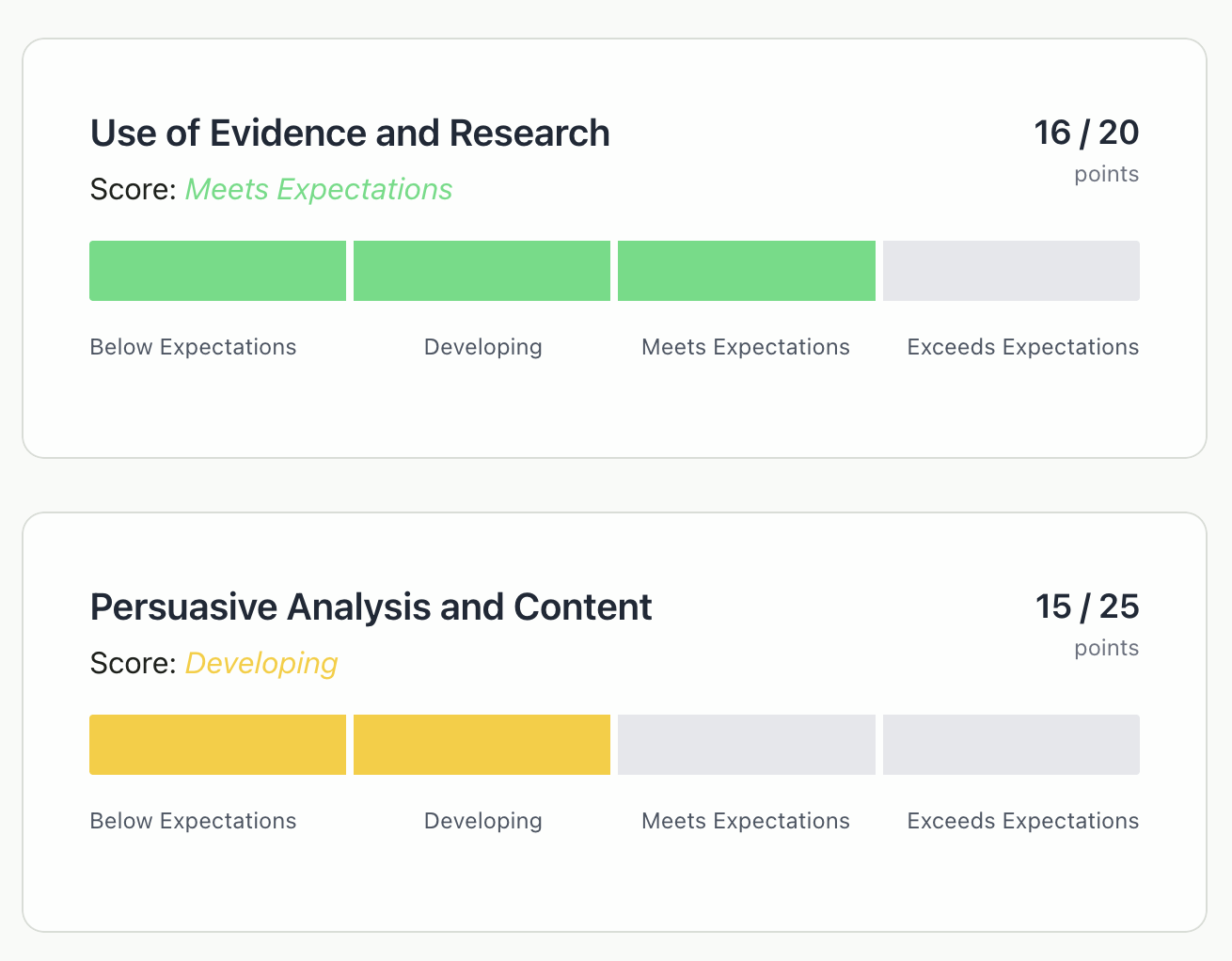Select second green segment in Evidence rating bar
Viewport: 1232px width, 961px height.
pyautogui.click(x=482, y=271)
